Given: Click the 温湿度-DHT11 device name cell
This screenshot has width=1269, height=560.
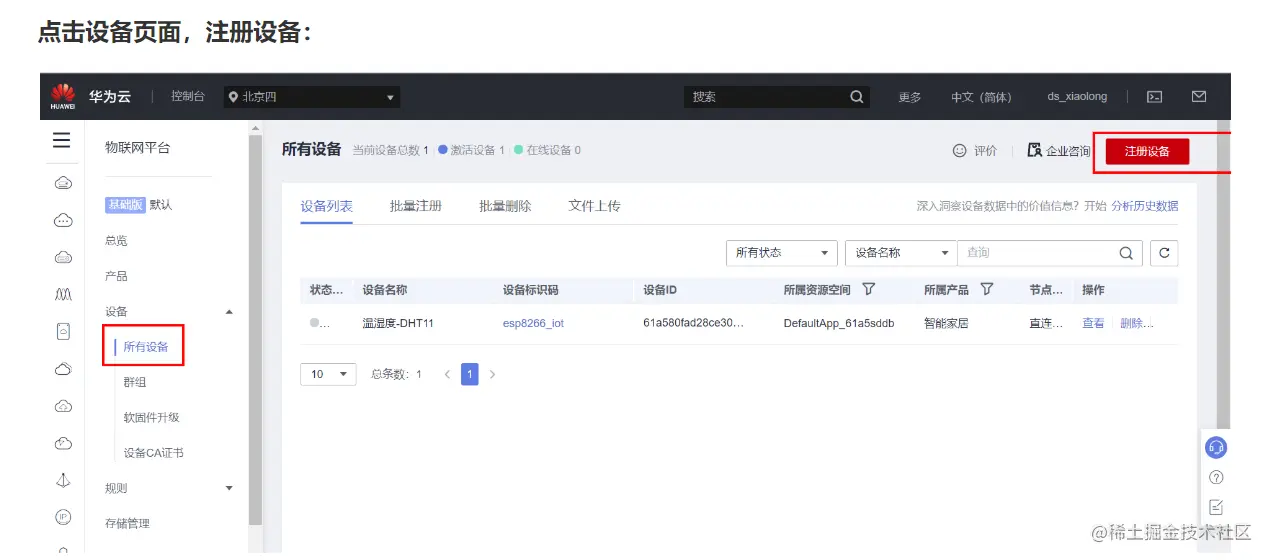Looking at the screenshot, I should point(398,324).
